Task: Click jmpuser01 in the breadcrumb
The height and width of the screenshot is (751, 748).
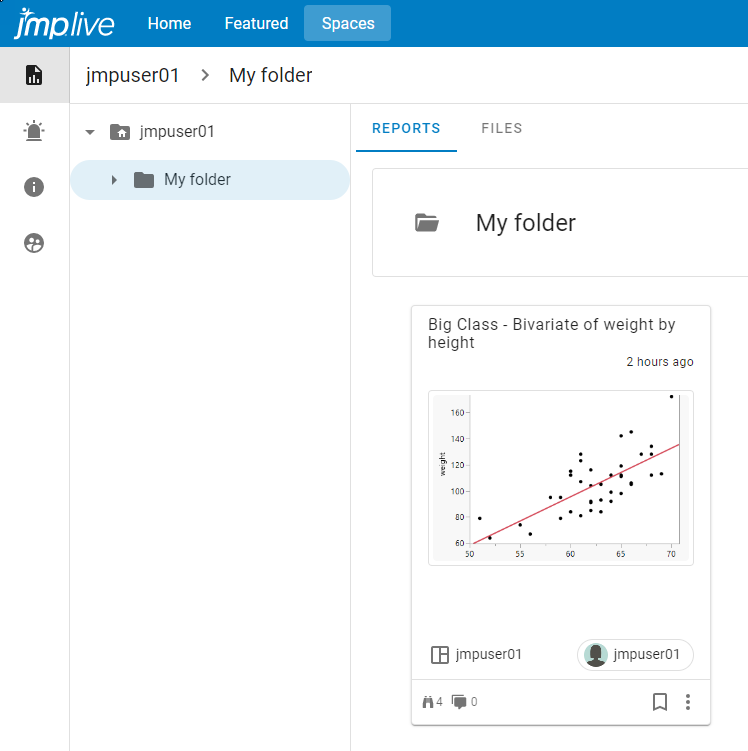Action: (x=132, y=75)
